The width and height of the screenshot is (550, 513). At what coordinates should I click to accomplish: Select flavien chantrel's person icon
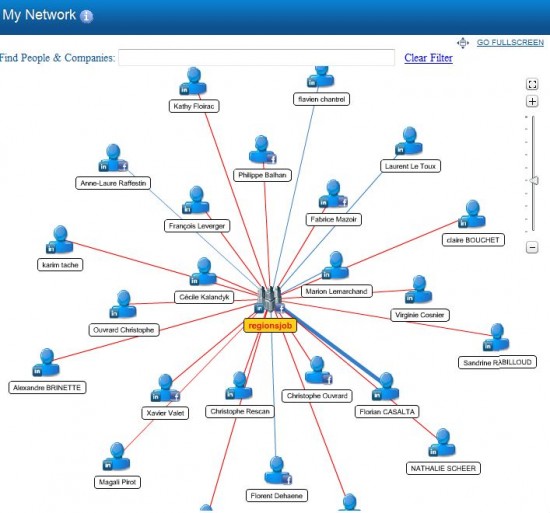tap(321, 77)
